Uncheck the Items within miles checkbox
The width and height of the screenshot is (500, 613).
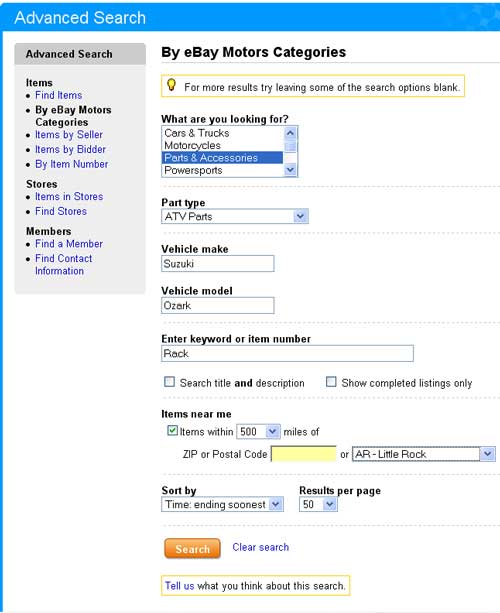pyautogui.click(x=172, y=430)
